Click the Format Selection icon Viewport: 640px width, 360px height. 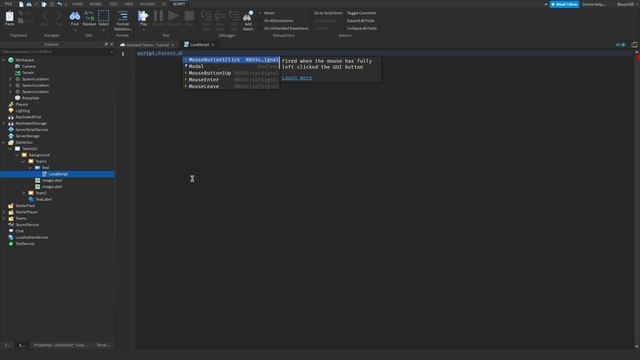122,16
